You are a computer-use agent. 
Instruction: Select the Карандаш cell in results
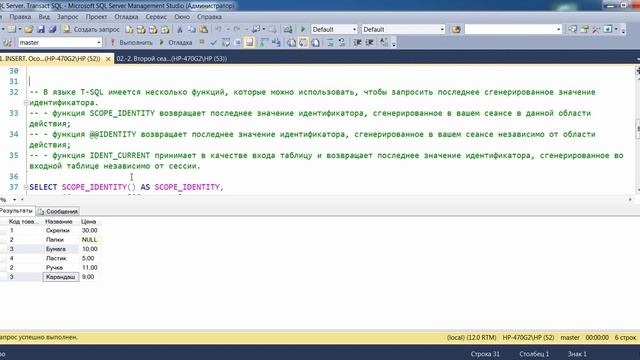tap(61, 277)
